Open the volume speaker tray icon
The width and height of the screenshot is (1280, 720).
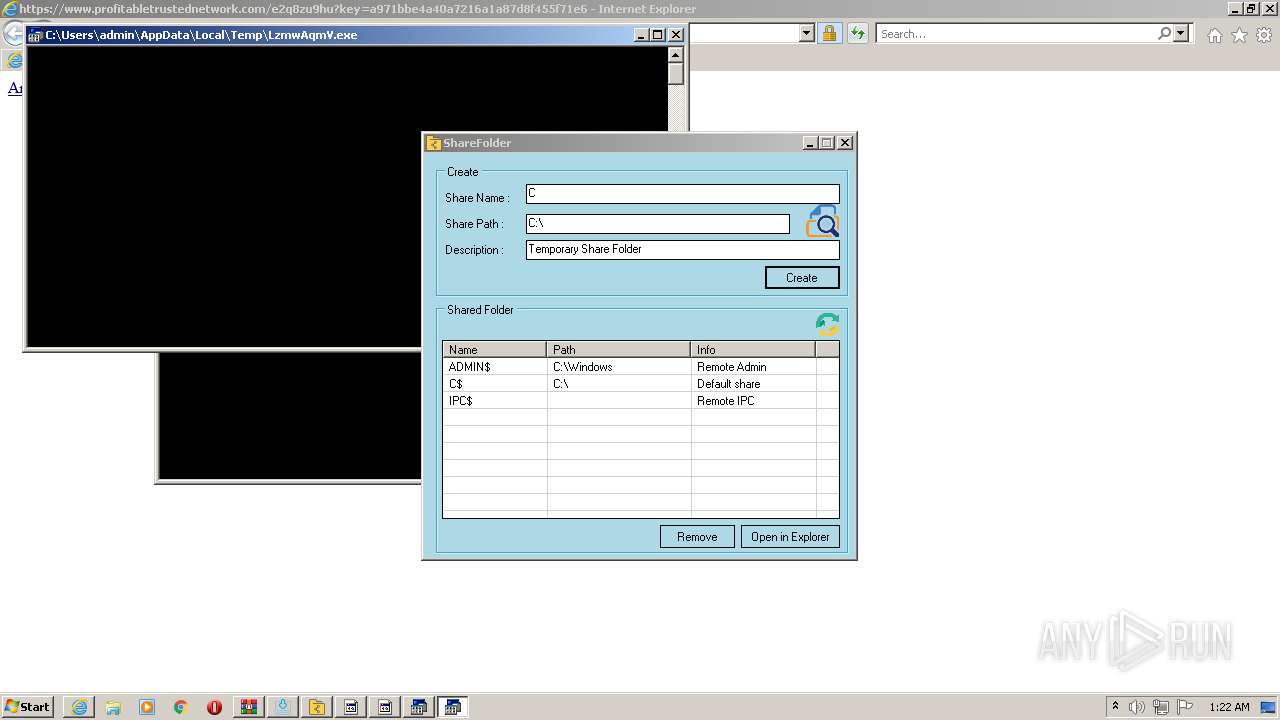click(1137, 707)
